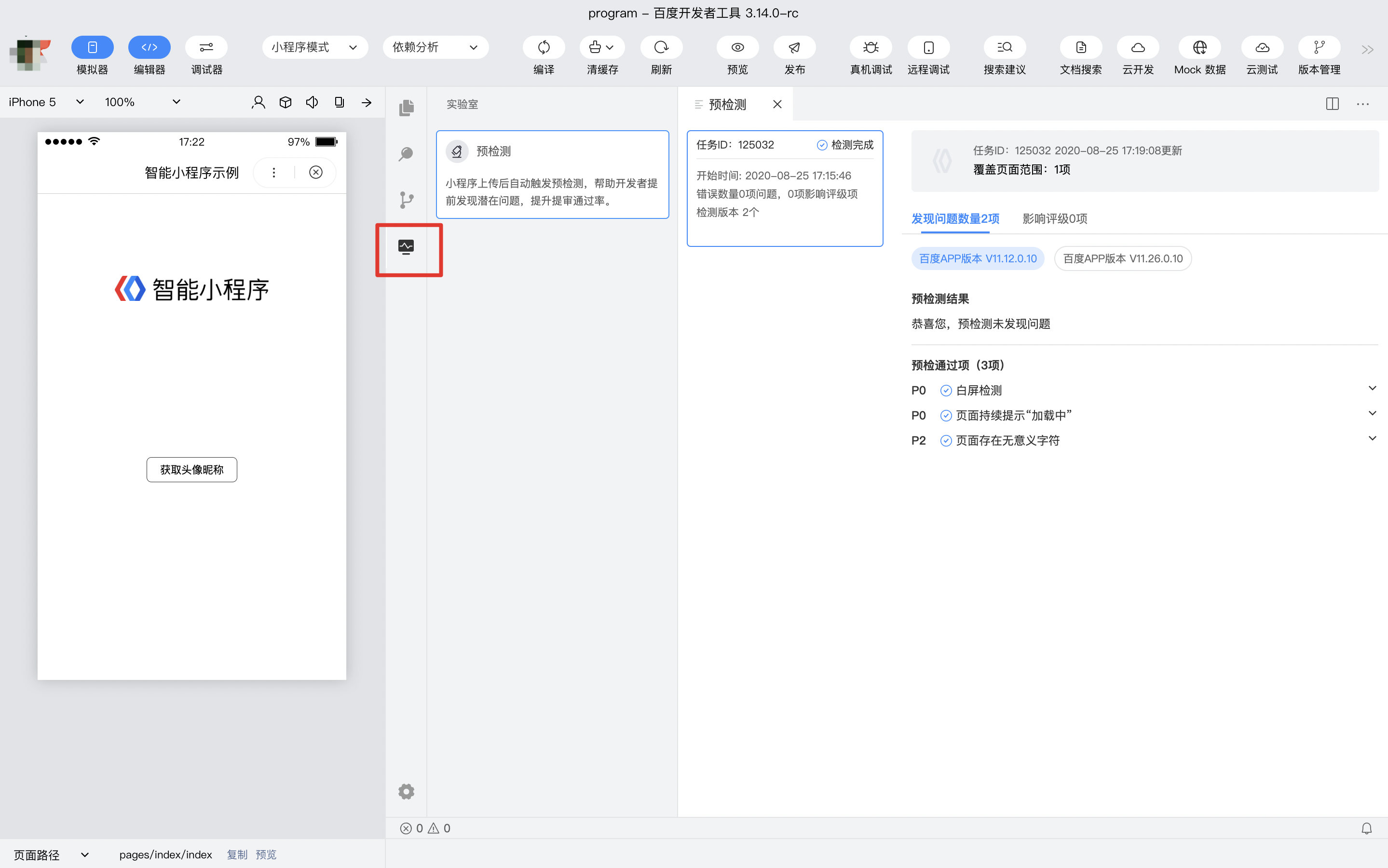Image resolution: width=1388 pixels, height=868 pixels.
Task: Click the 恭喜您，预检测未发现问题 text
Action: tap(980, 324)
